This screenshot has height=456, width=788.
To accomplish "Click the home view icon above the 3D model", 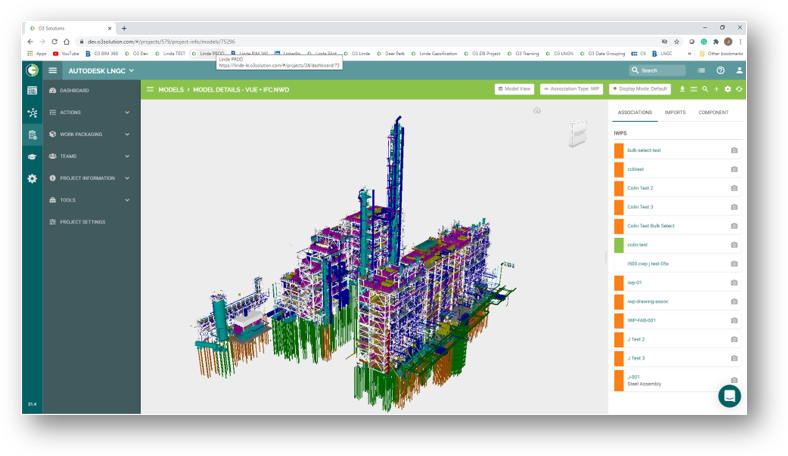I will coord(537,111).
